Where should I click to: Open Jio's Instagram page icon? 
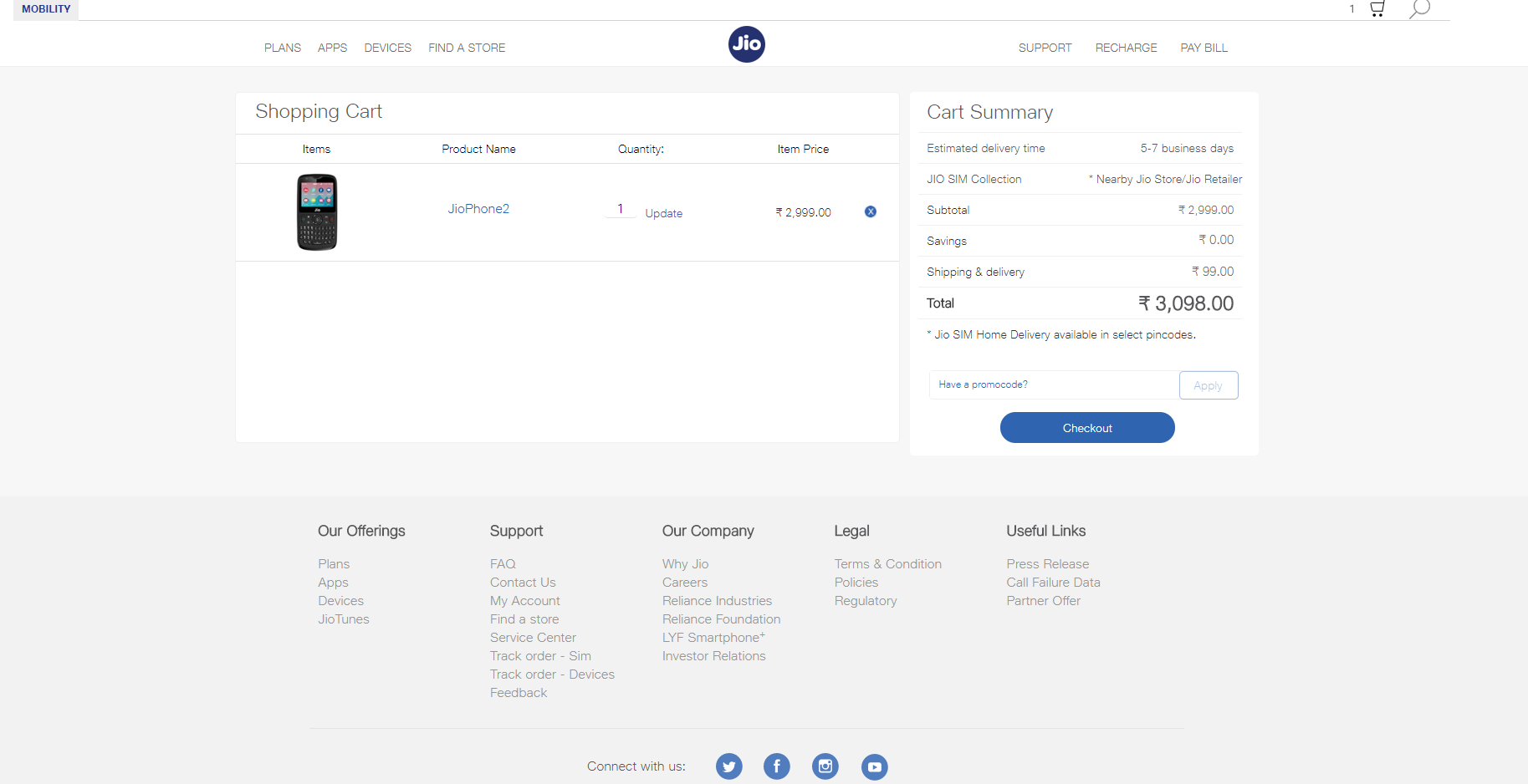click(825, 766)
